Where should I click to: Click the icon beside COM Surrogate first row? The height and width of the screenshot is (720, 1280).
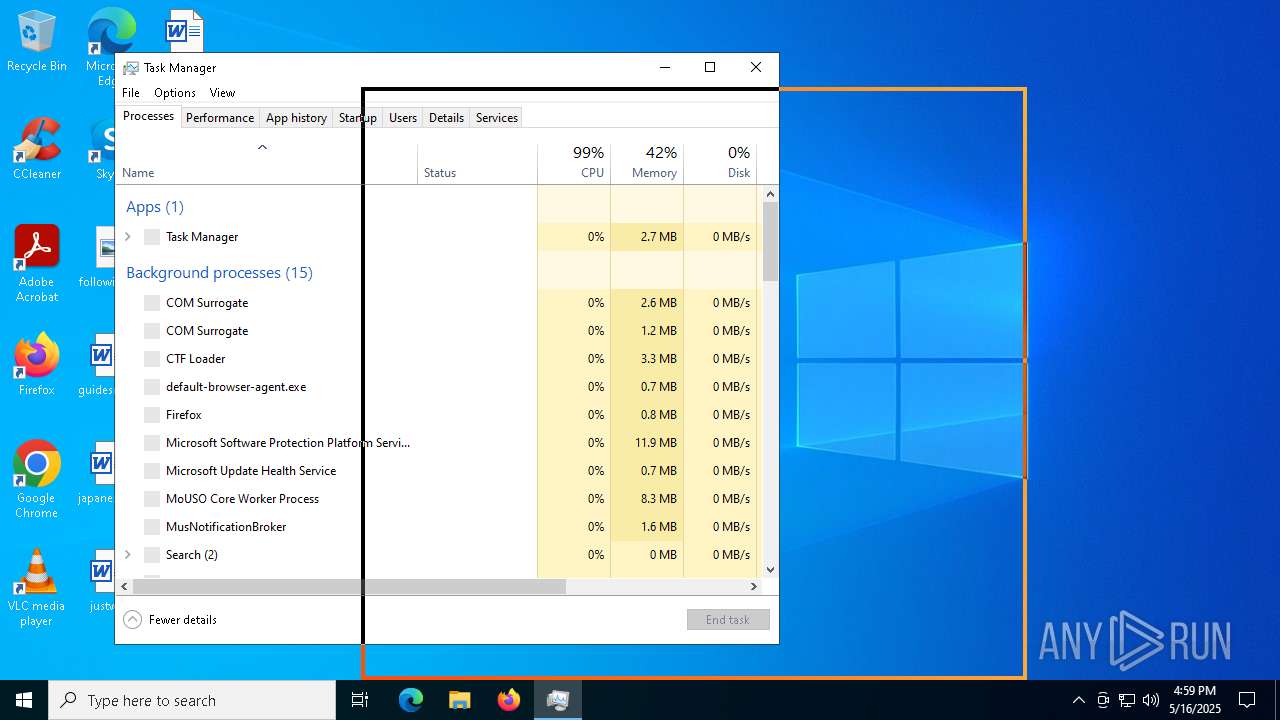(152, 303)
